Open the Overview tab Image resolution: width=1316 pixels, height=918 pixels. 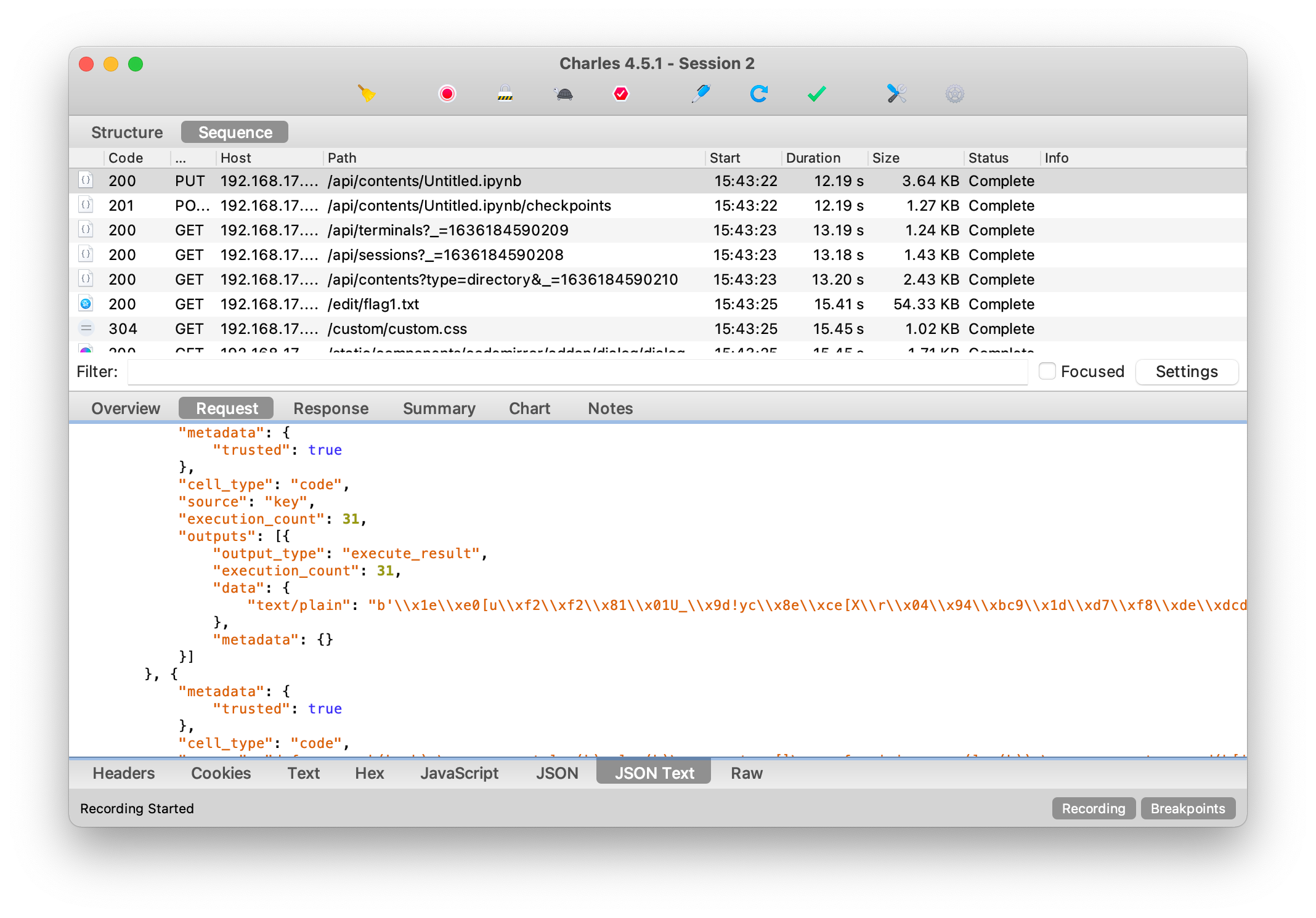(126, 408)
